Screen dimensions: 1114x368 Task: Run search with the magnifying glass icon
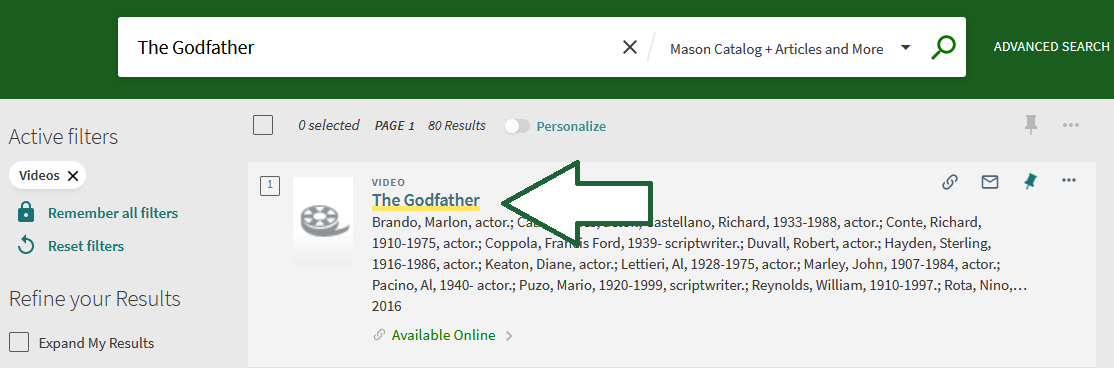[x=943, y=48]
